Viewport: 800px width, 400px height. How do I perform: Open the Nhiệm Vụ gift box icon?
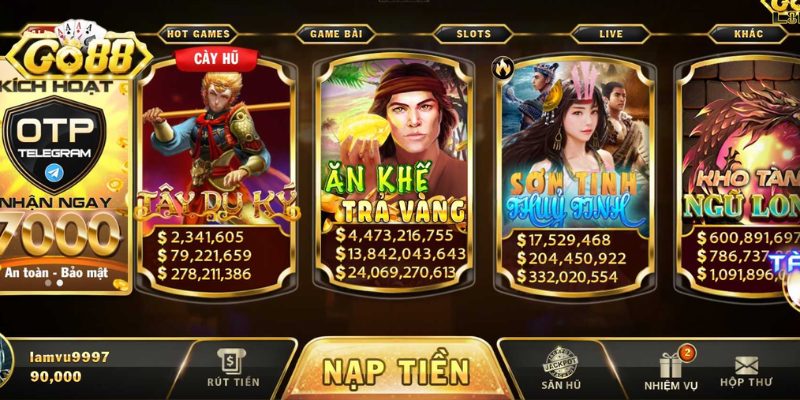pyautogui.click(x=671, y=365)
